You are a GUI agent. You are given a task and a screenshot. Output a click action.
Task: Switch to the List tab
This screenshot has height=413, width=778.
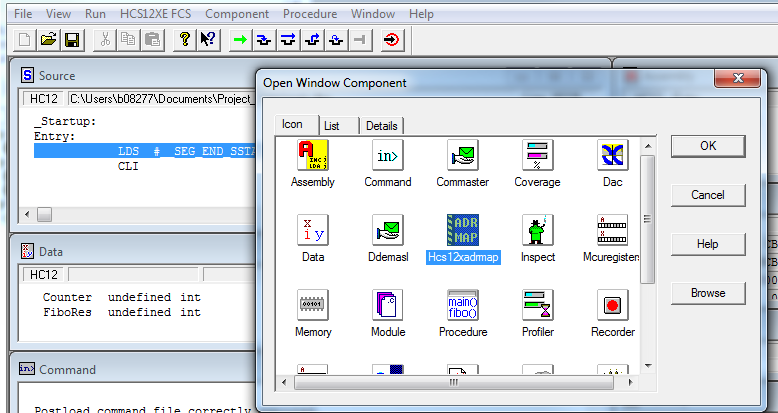338,126
